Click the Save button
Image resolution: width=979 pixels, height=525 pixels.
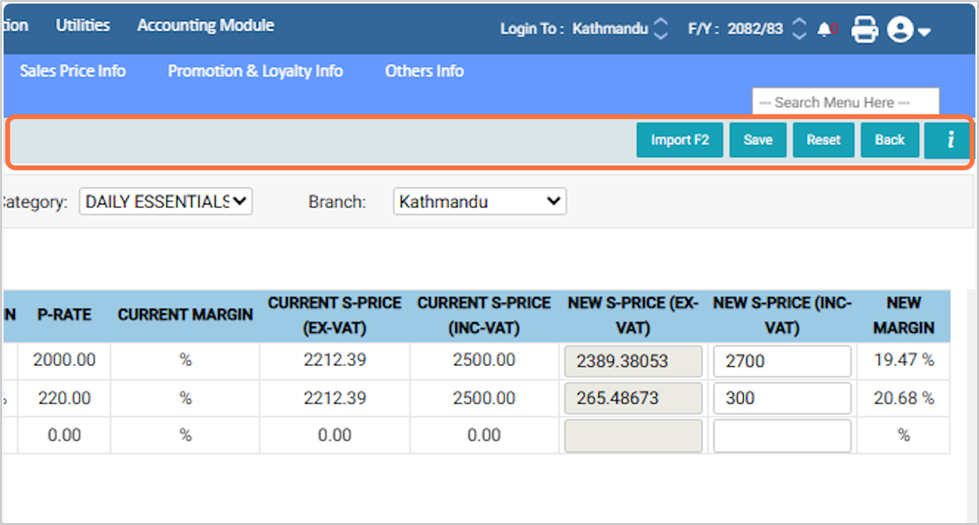click(x=758, y=141)
